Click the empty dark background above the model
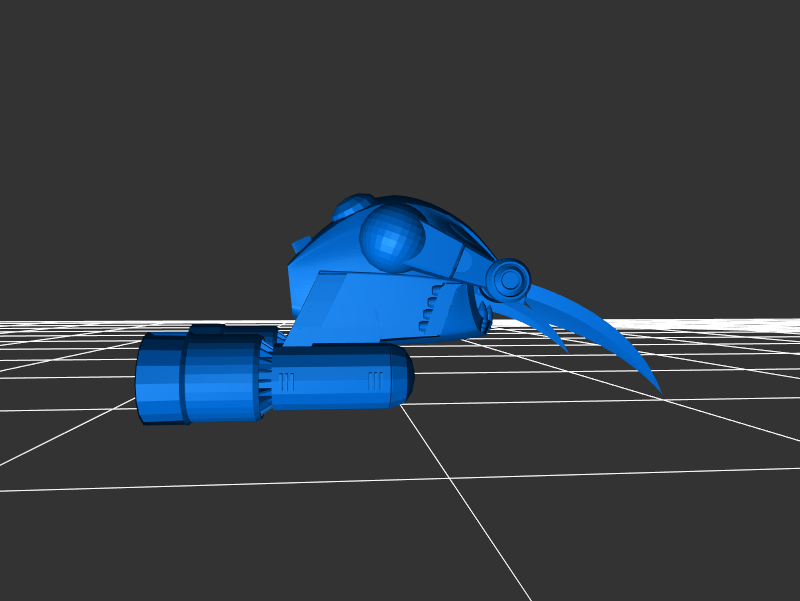800x601 pixels. (400, 90)
